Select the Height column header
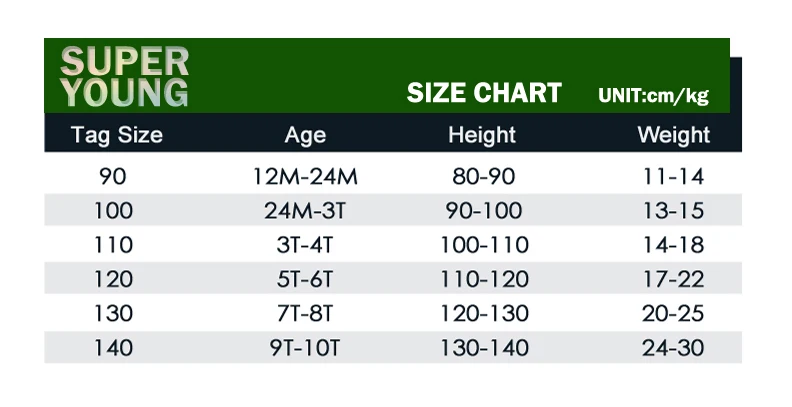This screenshot has height=407, width=792. (x=482, y=135)
